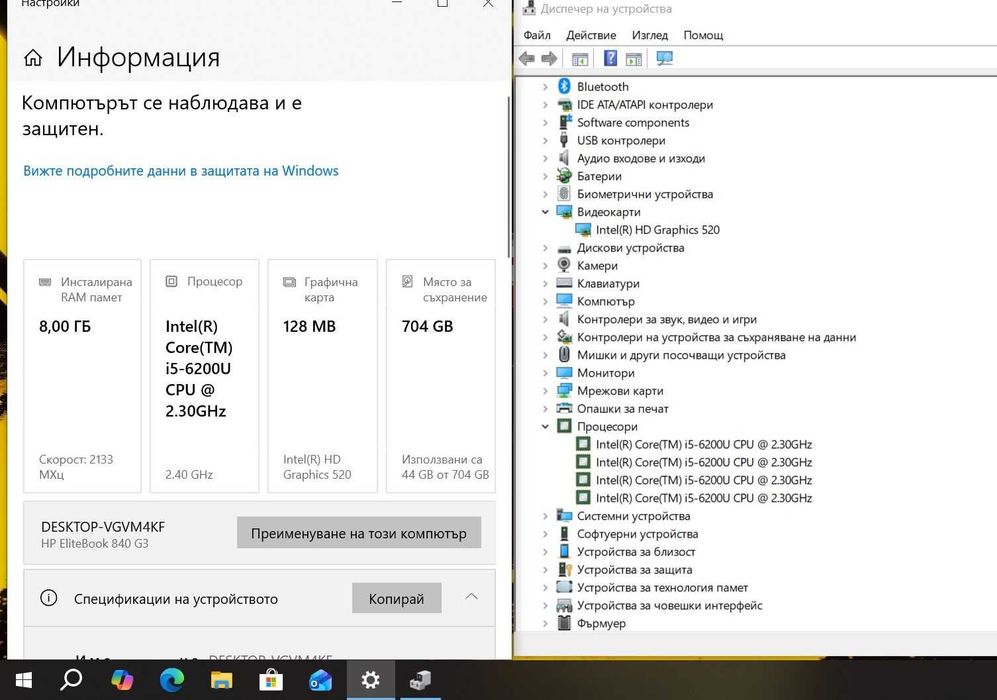Select Софтуерни устройства tree item
The width and height of the screenshot is (997, 700).
[x=637, y=533]
